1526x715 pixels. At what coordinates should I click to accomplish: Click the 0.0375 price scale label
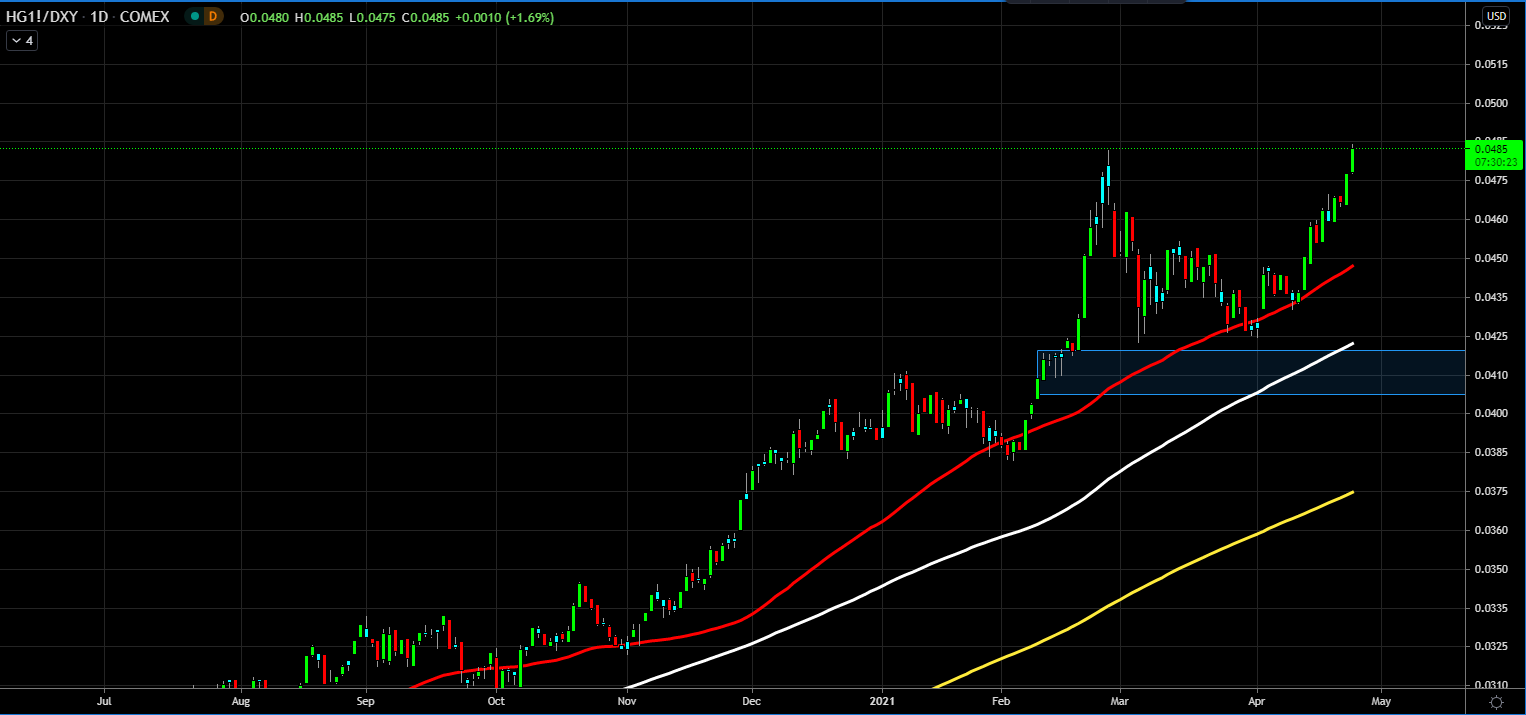point(1491,491)
